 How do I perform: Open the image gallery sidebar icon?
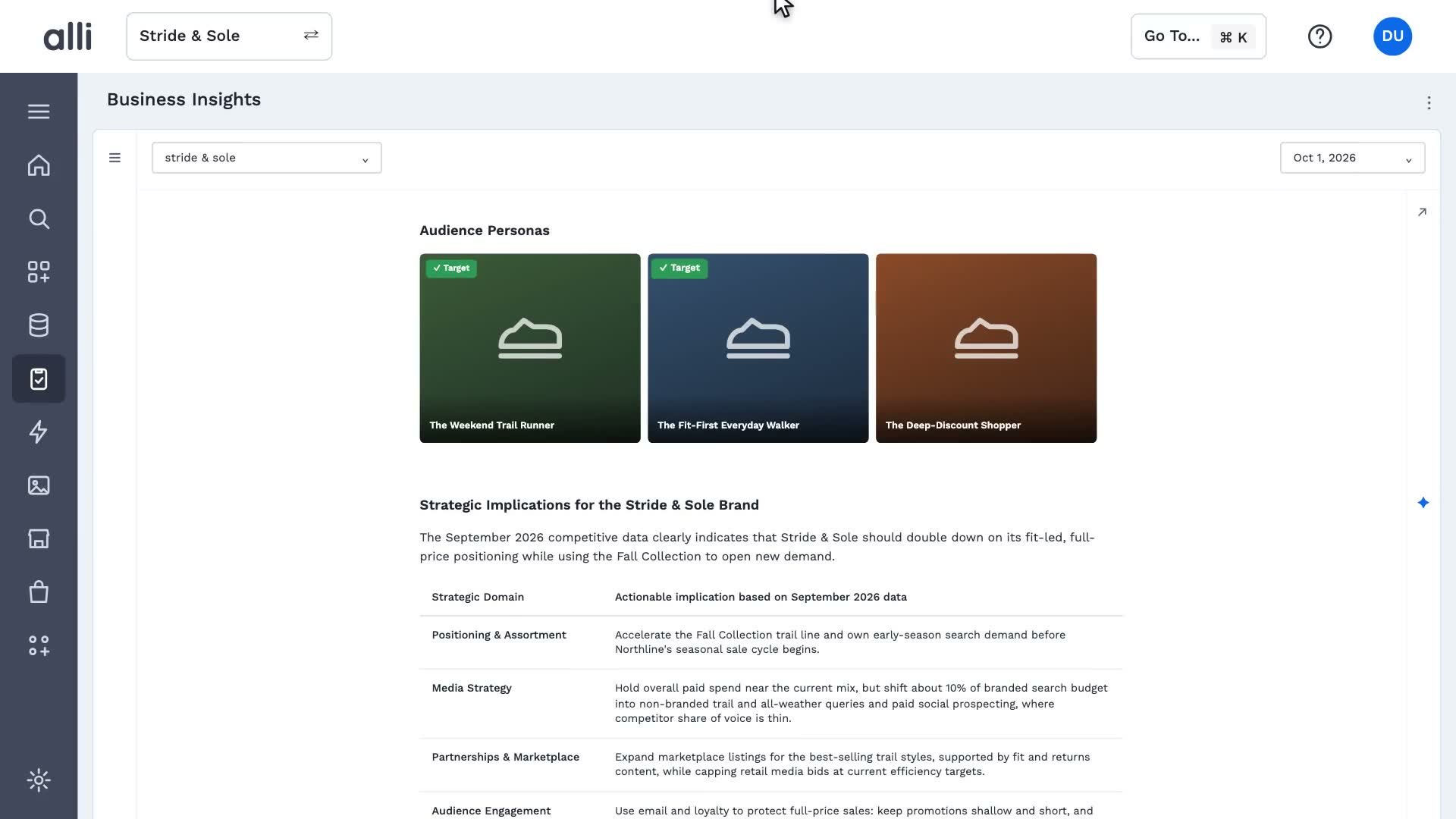(39, 485)
